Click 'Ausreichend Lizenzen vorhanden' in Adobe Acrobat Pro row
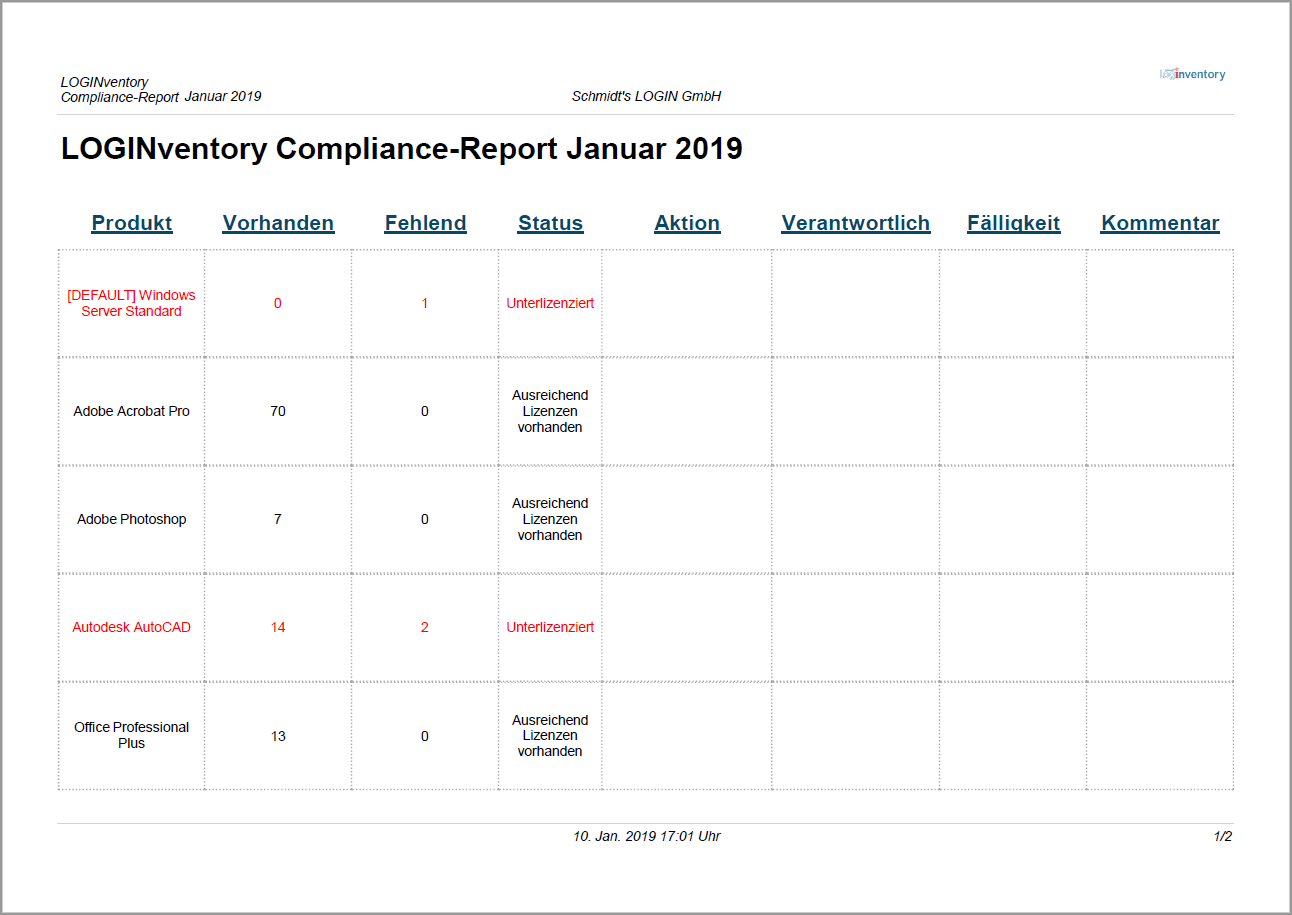 (550, 411)
